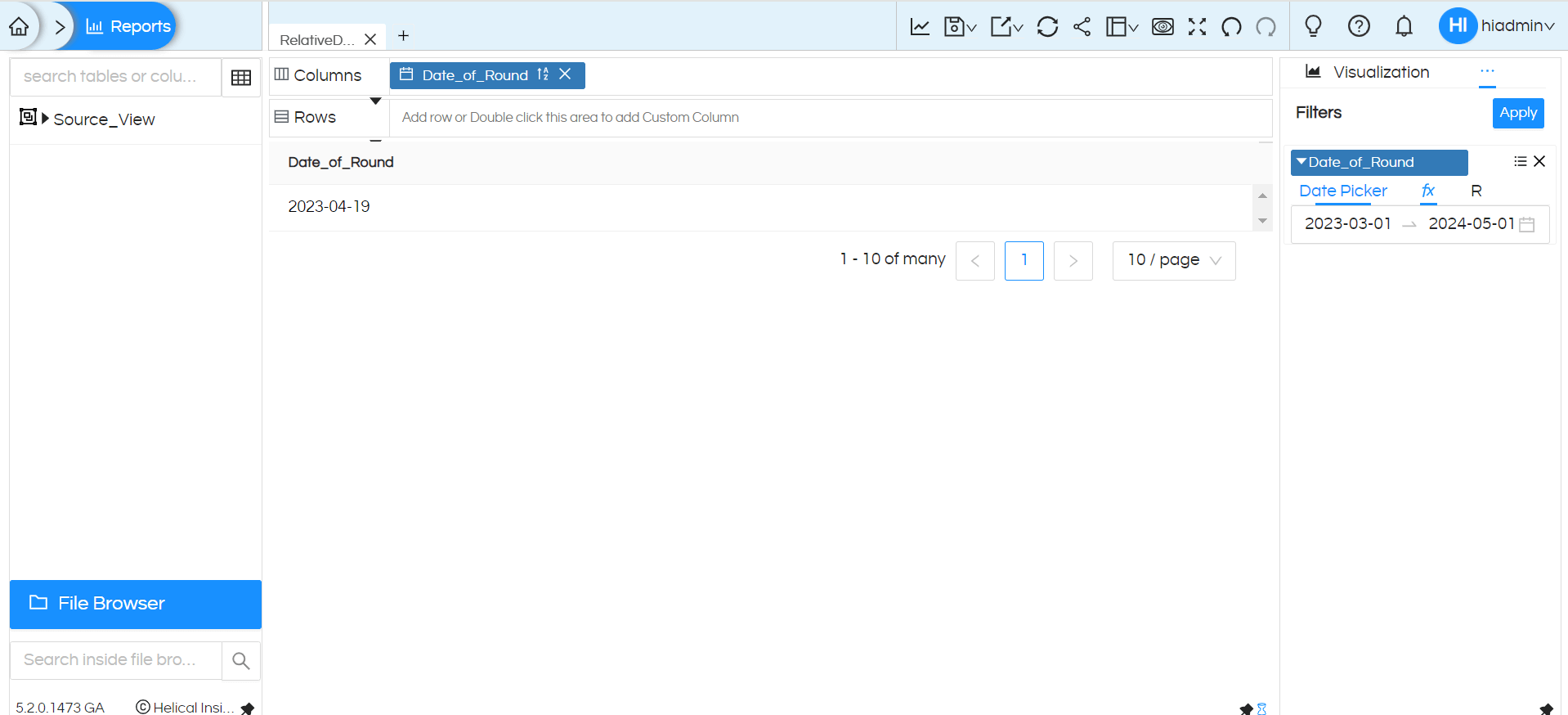The width and height of the screenshot is (1568, 715).
Task: Open help via the question mark icon
Action: (x=1359, y=26)
